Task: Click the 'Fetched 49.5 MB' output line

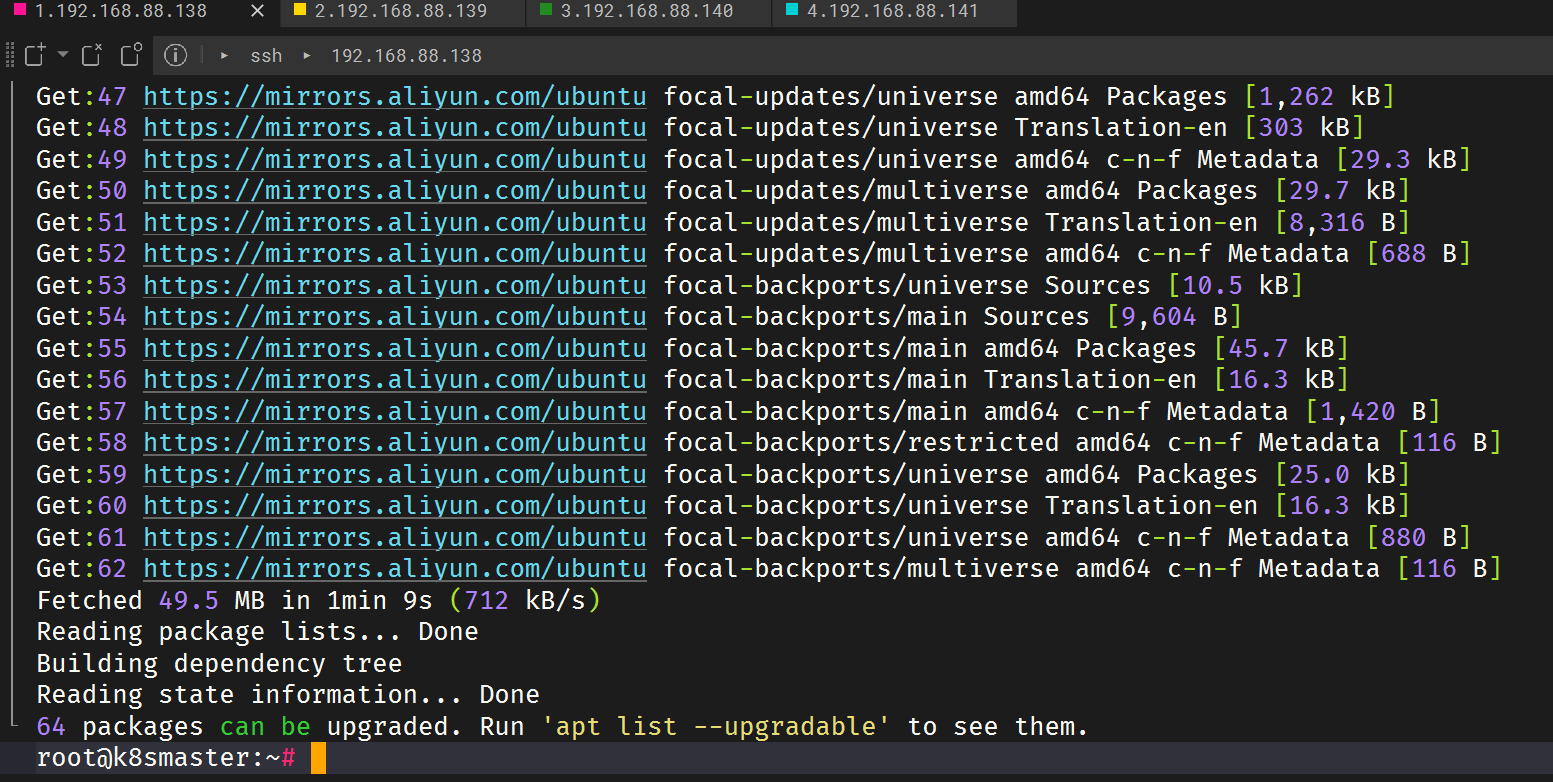Action: tap(318, 601)
